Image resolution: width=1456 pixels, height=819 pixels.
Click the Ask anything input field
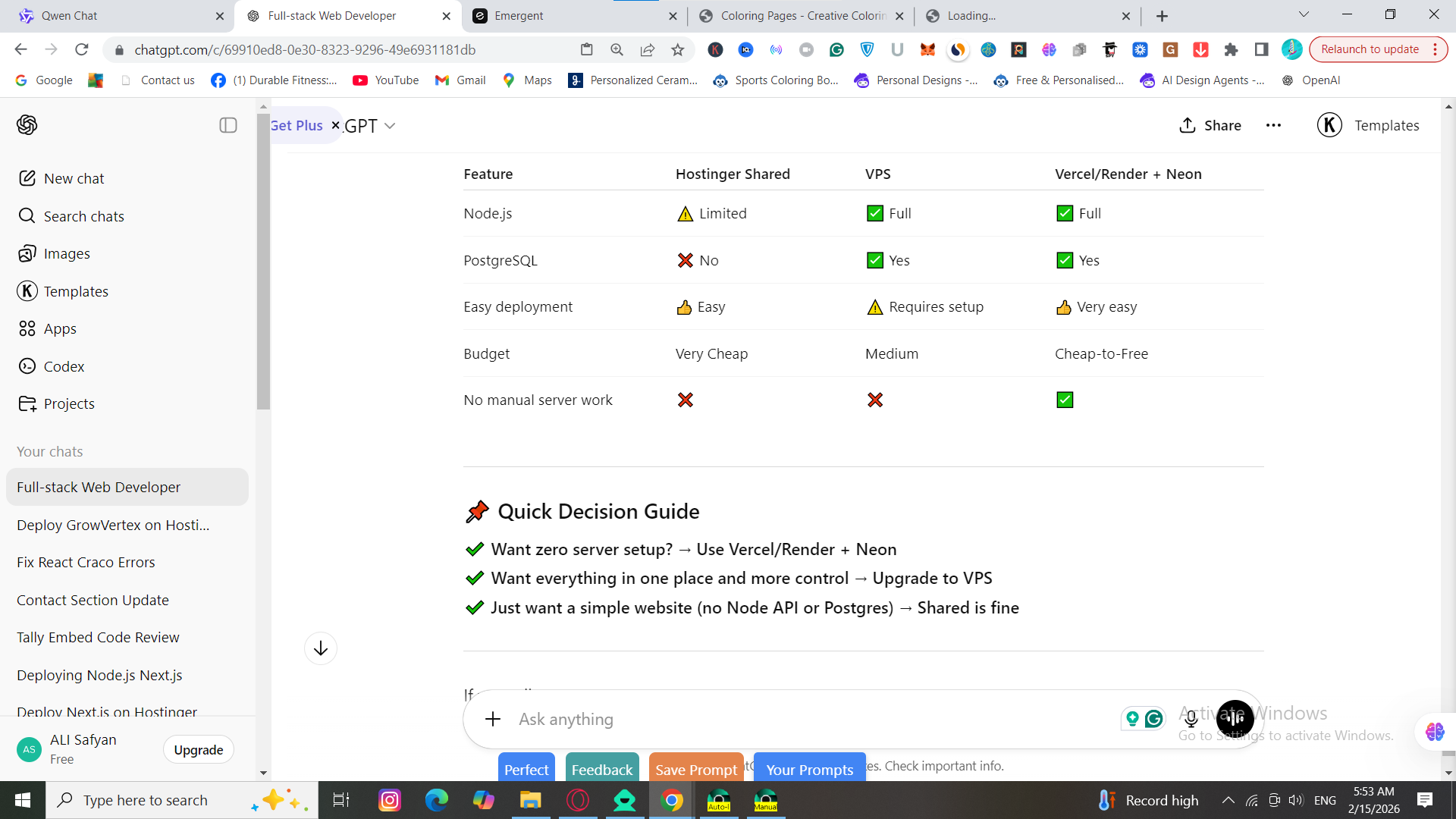pos(758,719)
